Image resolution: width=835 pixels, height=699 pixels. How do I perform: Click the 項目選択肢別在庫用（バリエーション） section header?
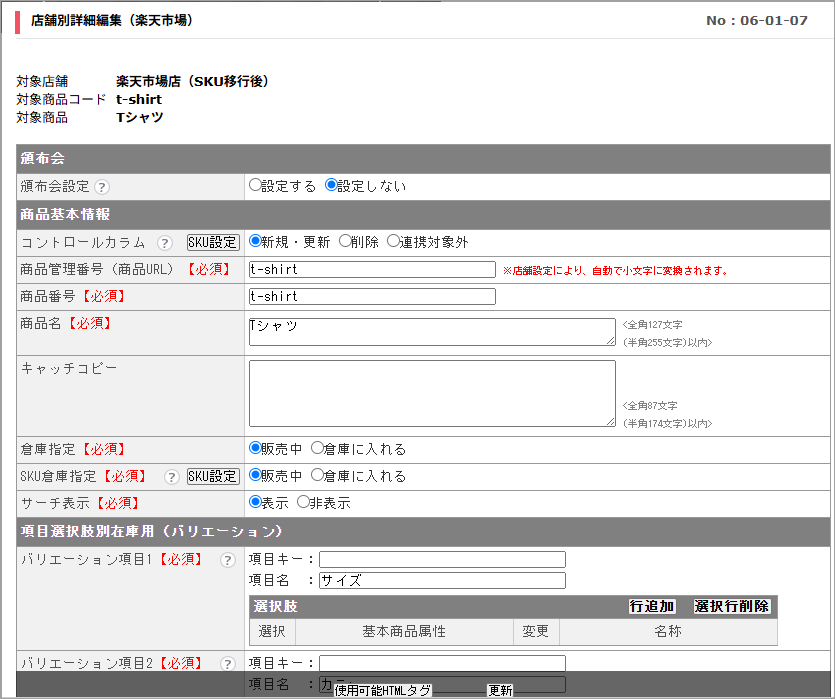click(423, 531)
